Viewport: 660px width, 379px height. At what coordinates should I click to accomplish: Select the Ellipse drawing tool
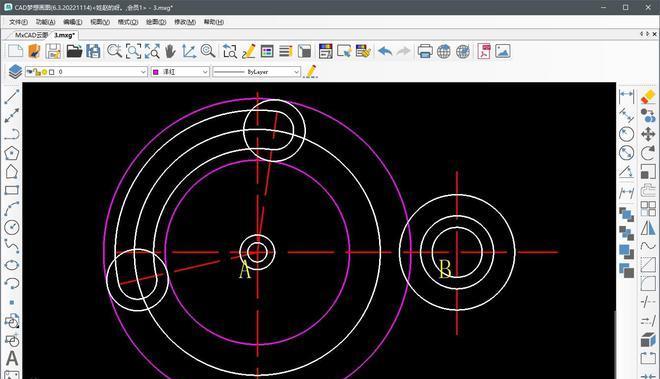tap(11, 264)
